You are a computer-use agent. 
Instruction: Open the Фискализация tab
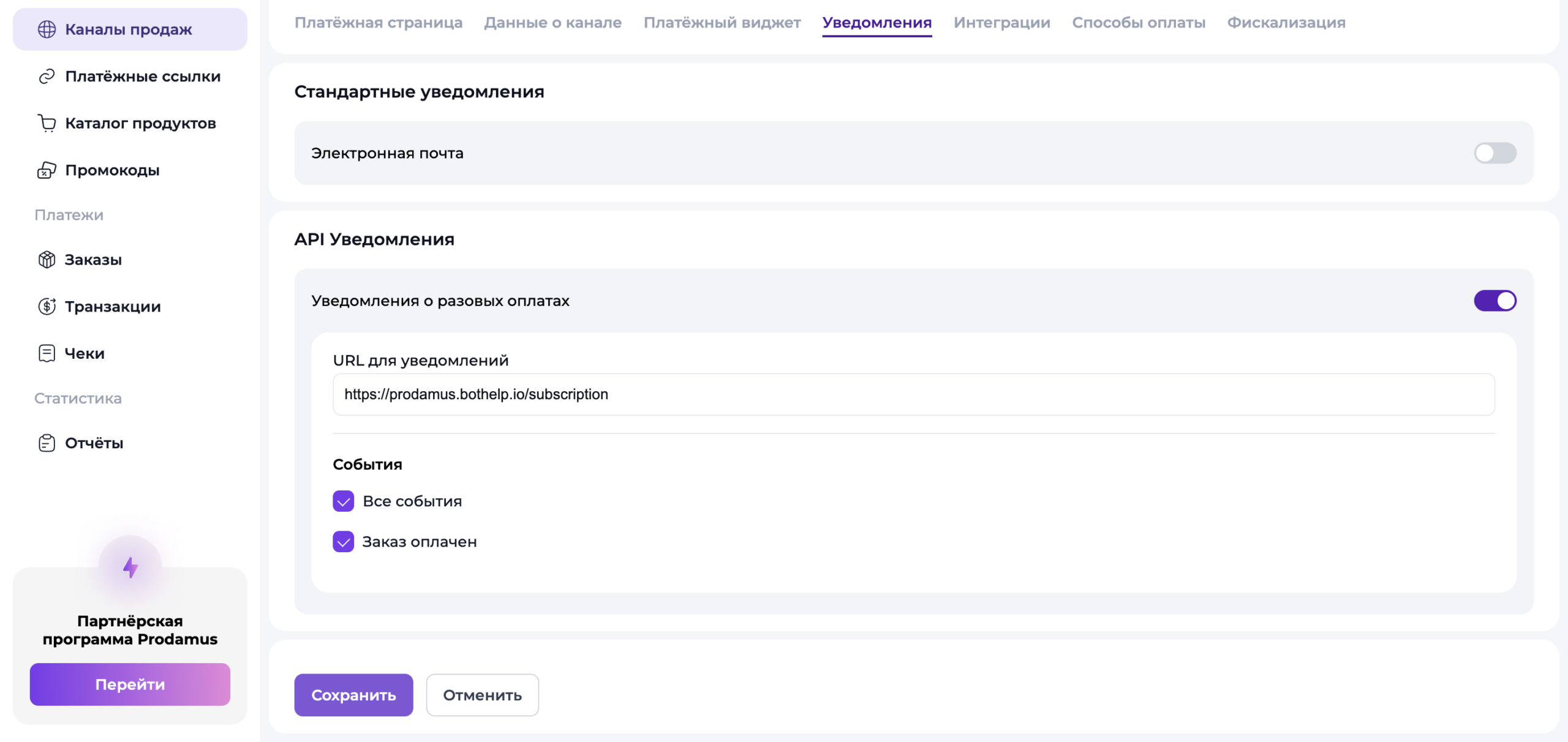[x=1286, y=23]
